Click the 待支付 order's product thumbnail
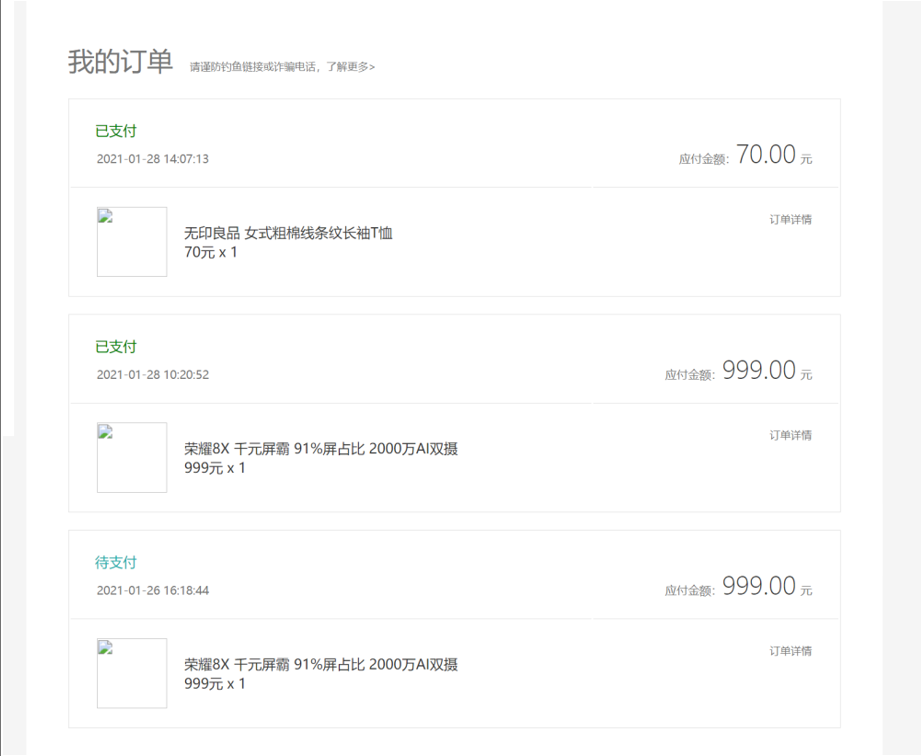Screen dimensions: 921x756 132,673
